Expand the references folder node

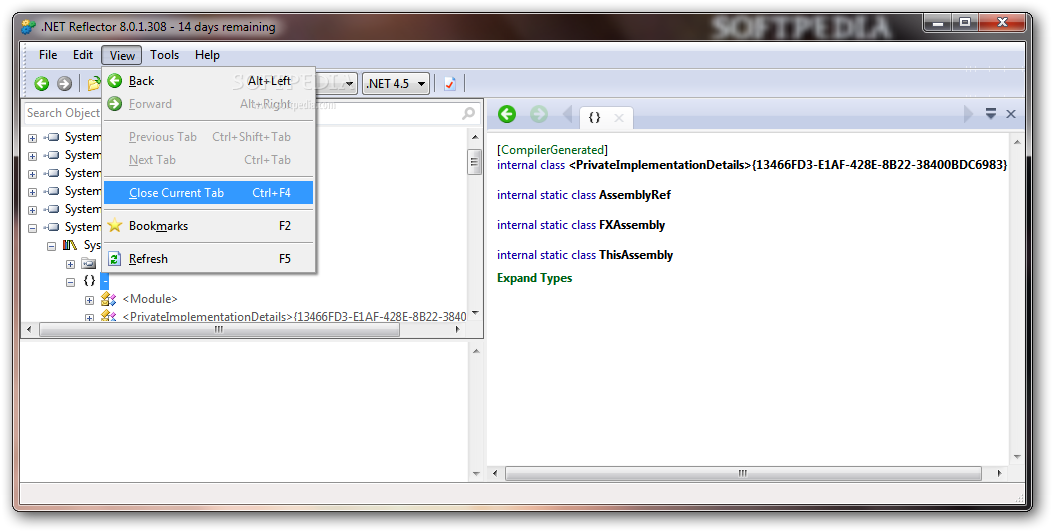pyautogui.click(x=71, y=265)
